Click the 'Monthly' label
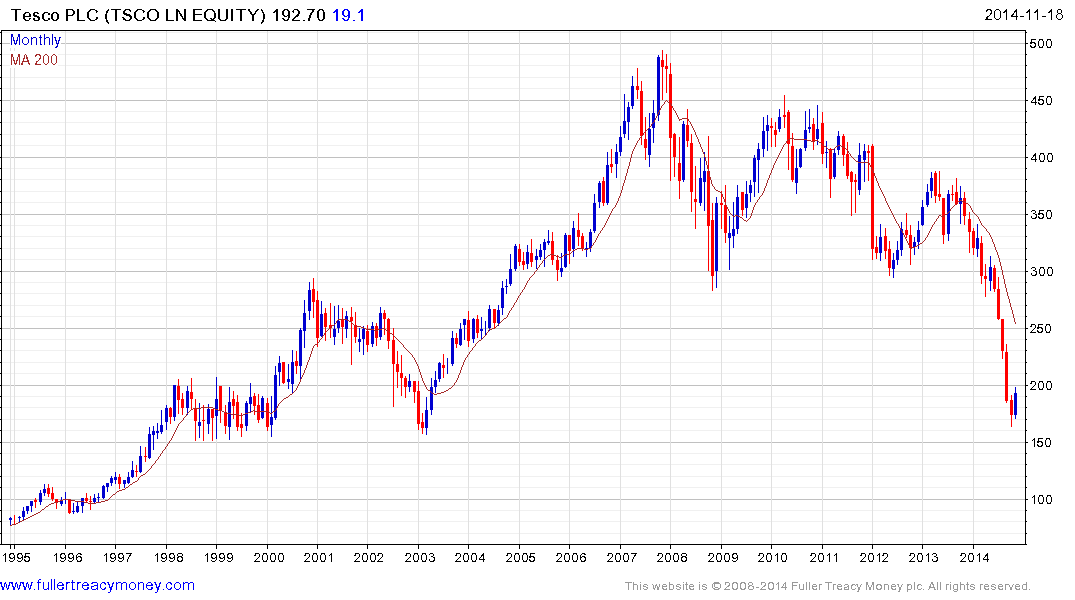Screen dimensions: 1075x600 (x=35, y=40)
